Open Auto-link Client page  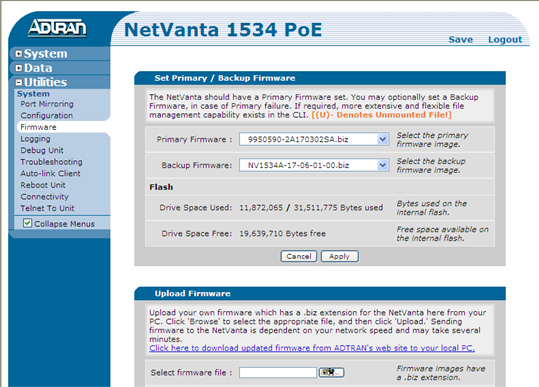pos(50,173)
